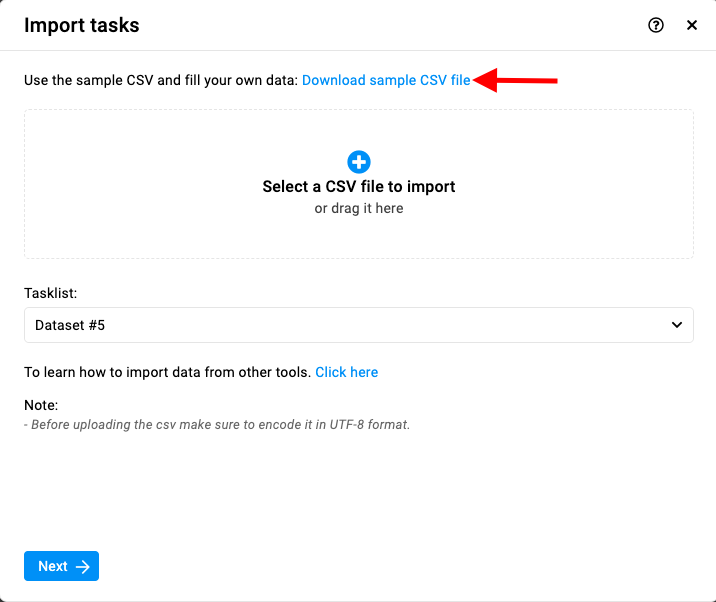The width and height of the screenshot is (716, 602).
Task: Click the blue plus upload icon
Action: tap(358, 162)
